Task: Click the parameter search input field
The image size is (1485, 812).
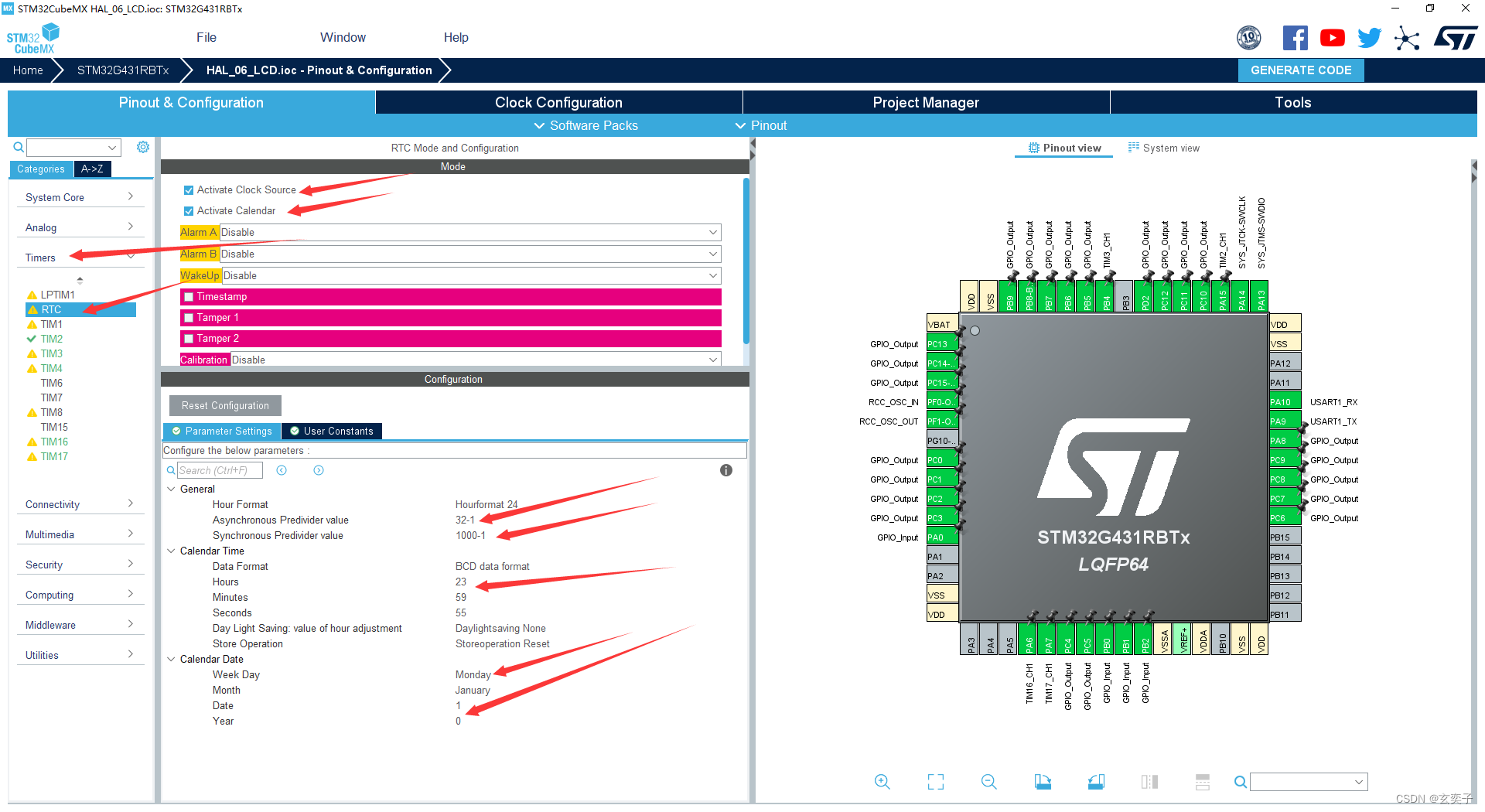Action: (220, 470)
